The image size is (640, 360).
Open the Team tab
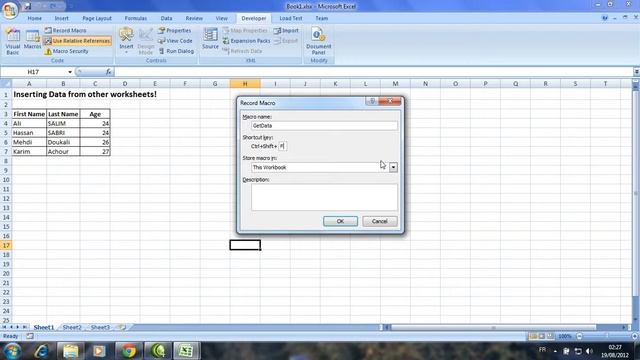[x=321, y=18]
